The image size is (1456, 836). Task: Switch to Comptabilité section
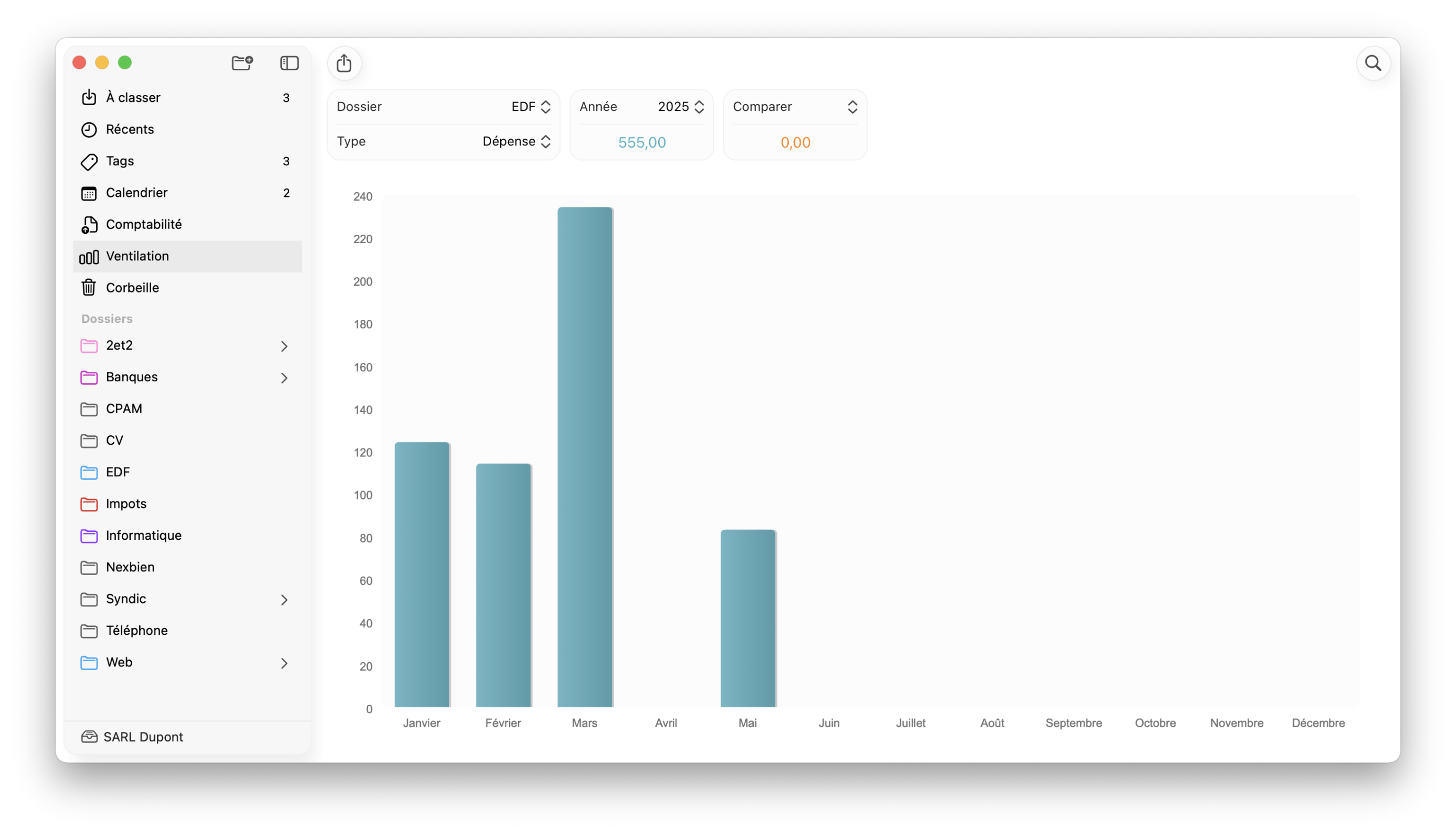click(143, 224)
